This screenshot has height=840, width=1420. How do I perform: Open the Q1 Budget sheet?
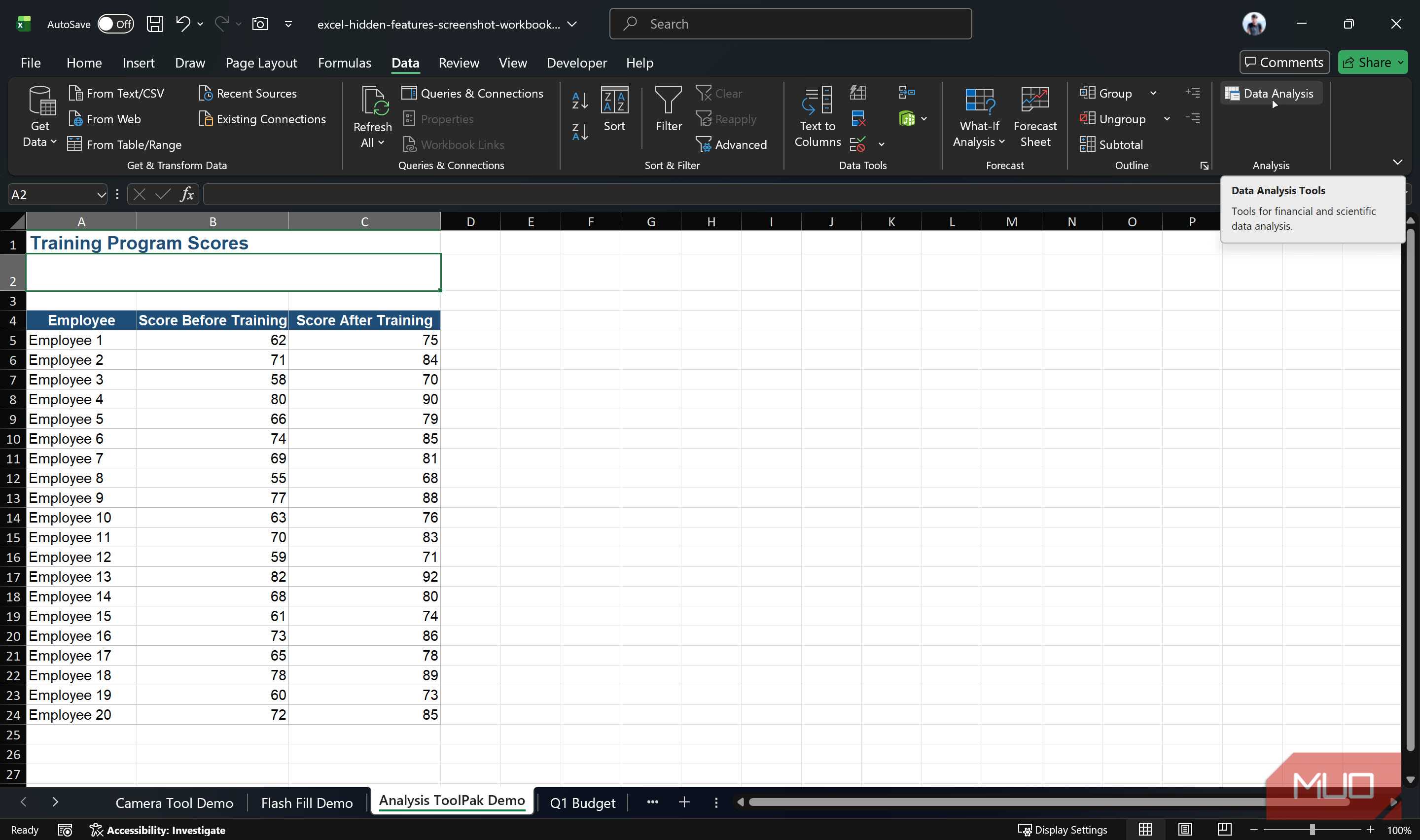tap(582, 803)
